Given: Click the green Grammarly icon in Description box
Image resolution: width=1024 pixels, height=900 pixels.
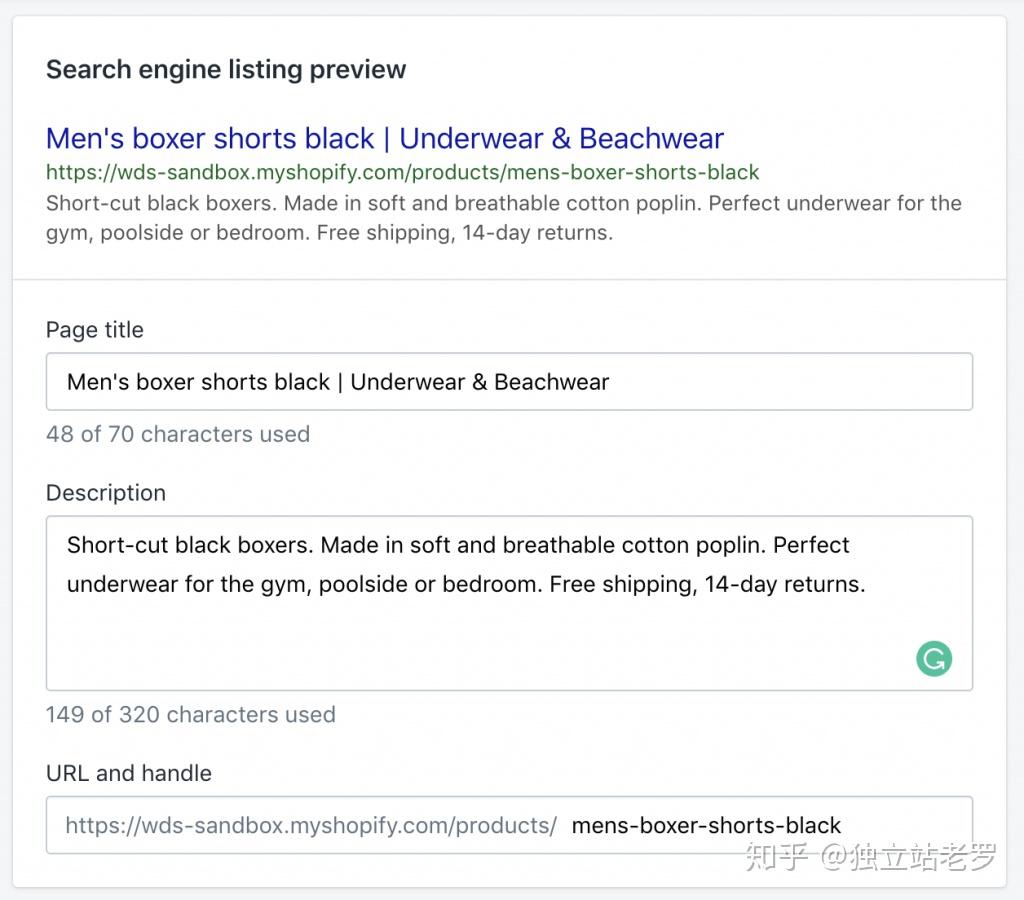Looking at the screenshot, I should click(x=934, y=658).
